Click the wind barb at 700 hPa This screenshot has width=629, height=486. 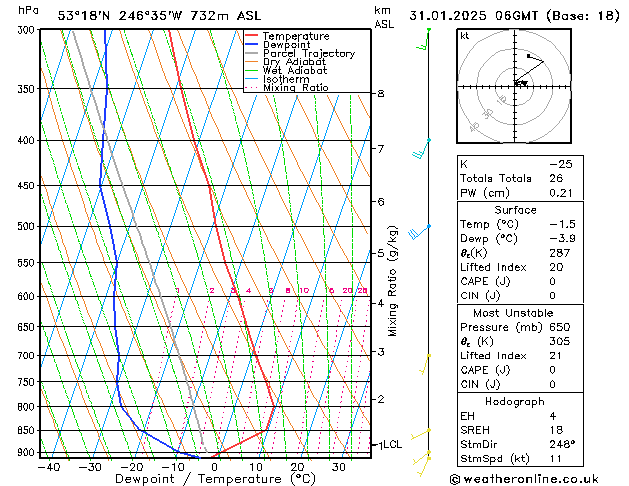pos(425,364)
